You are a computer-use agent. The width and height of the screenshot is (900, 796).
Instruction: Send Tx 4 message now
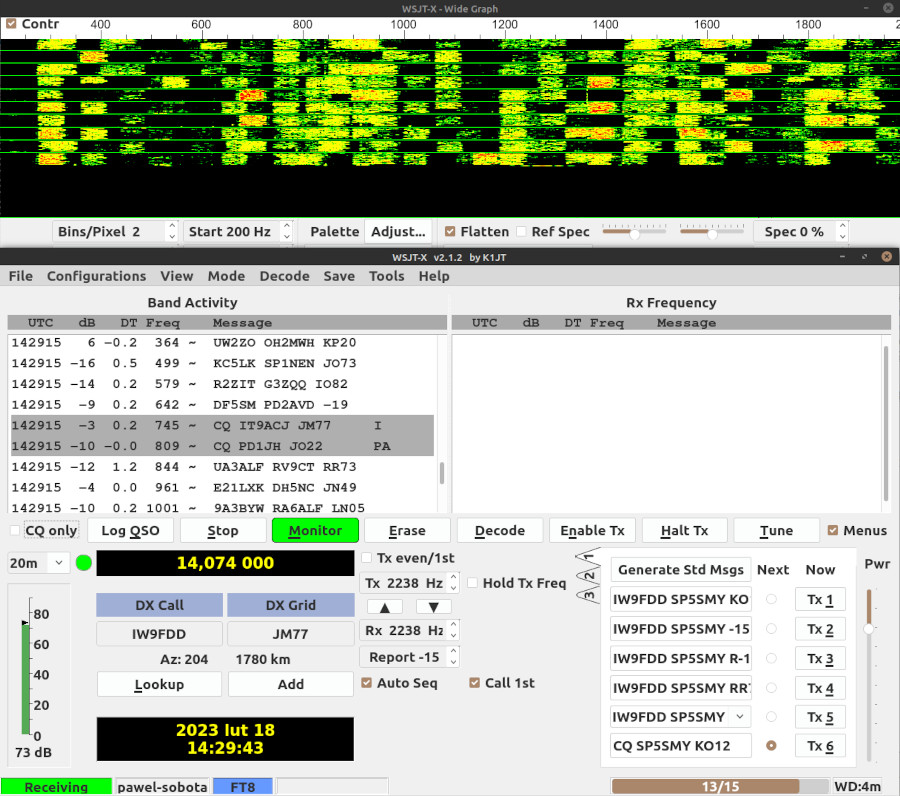[x=820, y=688]
